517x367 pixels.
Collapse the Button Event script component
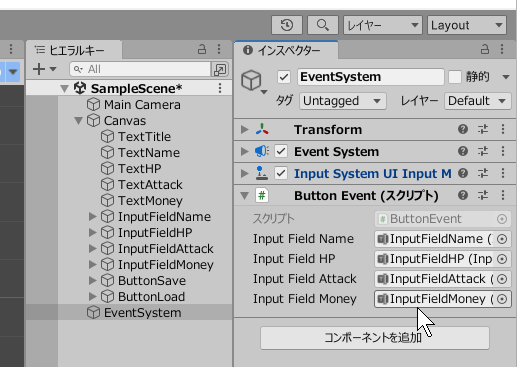[245, 196]
